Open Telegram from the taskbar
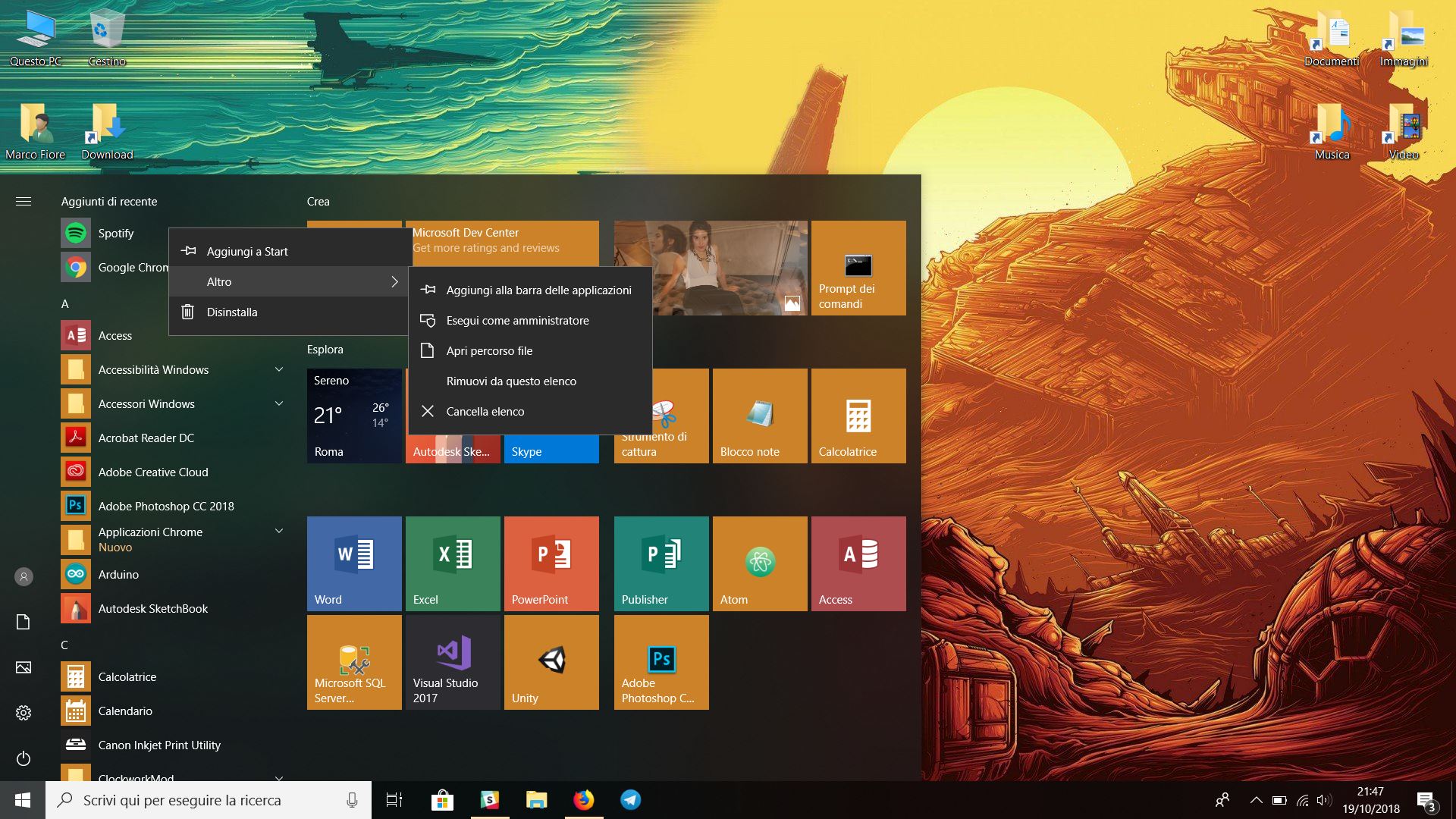The width and height of the screenshot is (1456, 819). click(630, 799)
